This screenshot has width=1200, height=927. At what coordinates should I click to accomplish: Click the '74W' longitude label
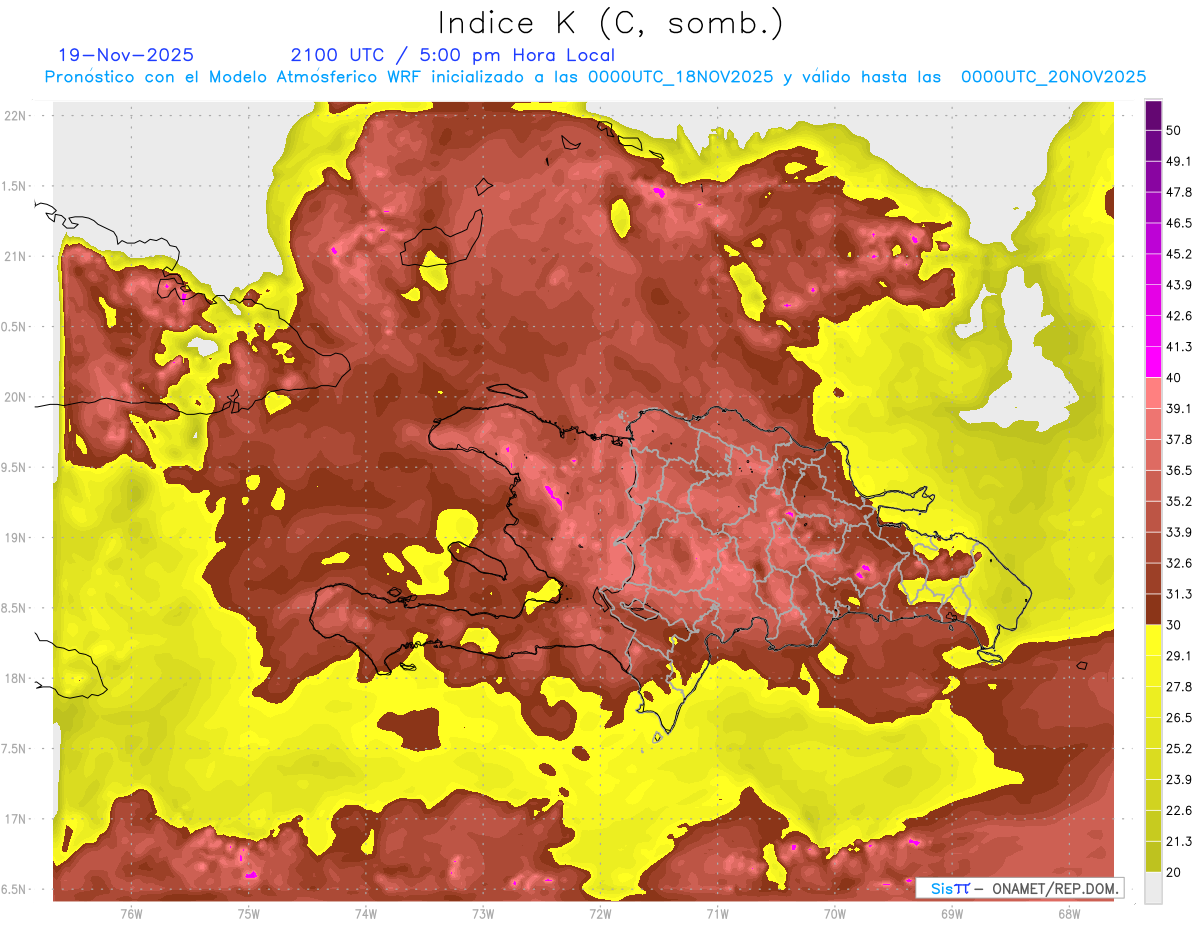pyautogui.click(x=366, y=914)
